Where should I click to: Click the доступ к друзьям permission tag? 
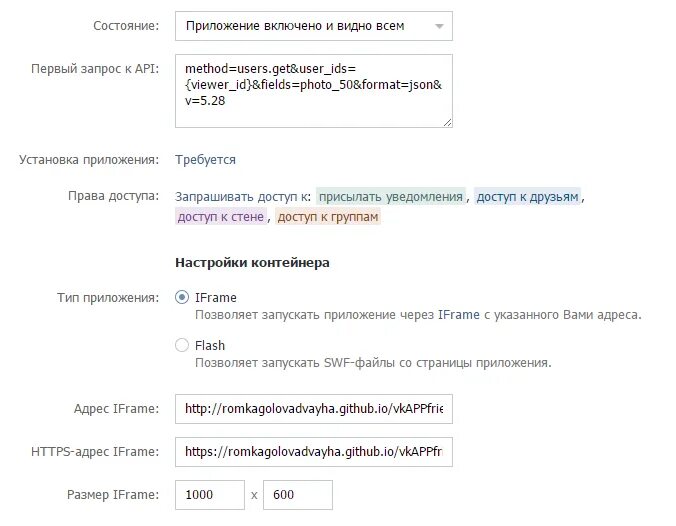point(527,197)
